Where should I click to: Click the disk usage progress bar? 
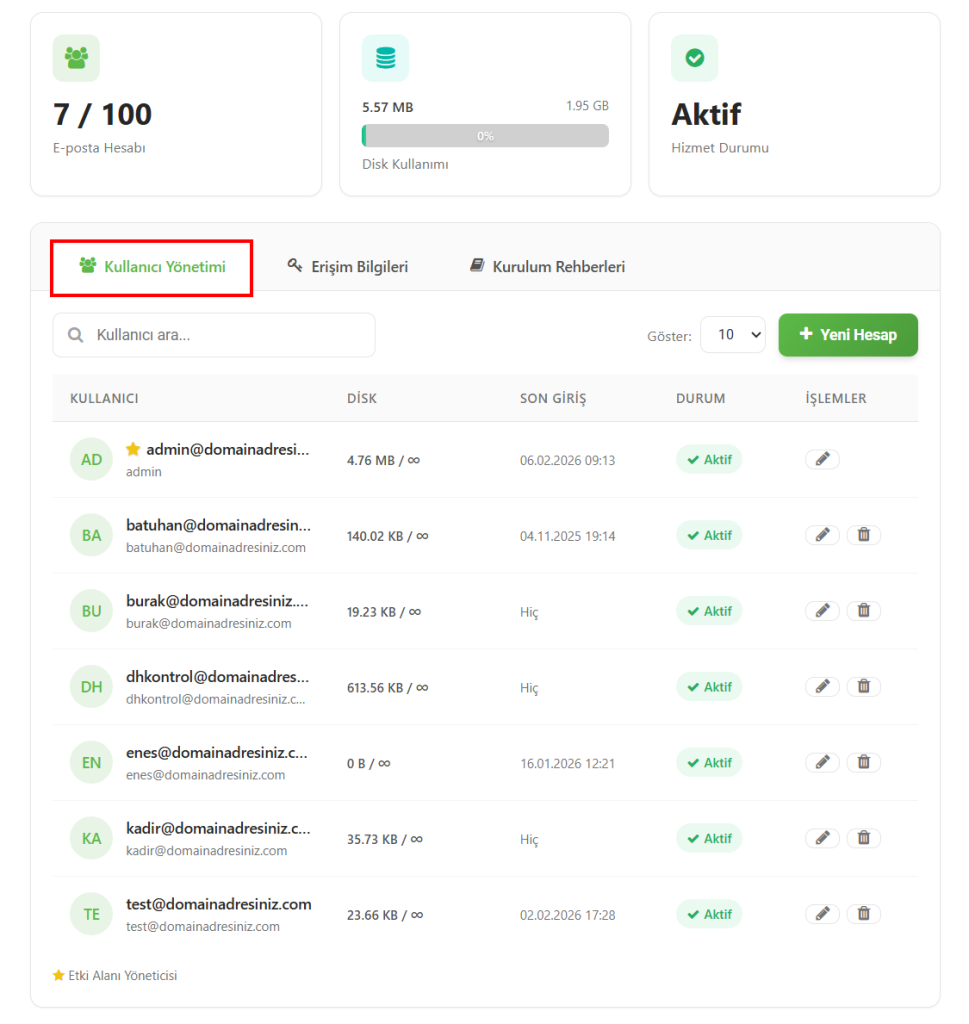[x=485, y=136]
